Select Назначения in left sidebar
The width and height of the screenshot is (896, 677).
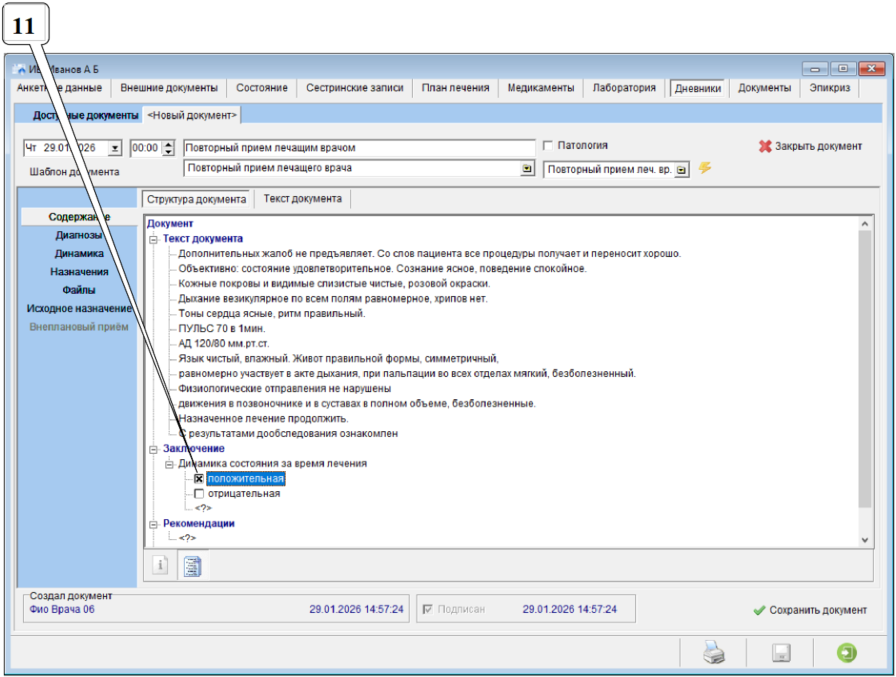79,271
